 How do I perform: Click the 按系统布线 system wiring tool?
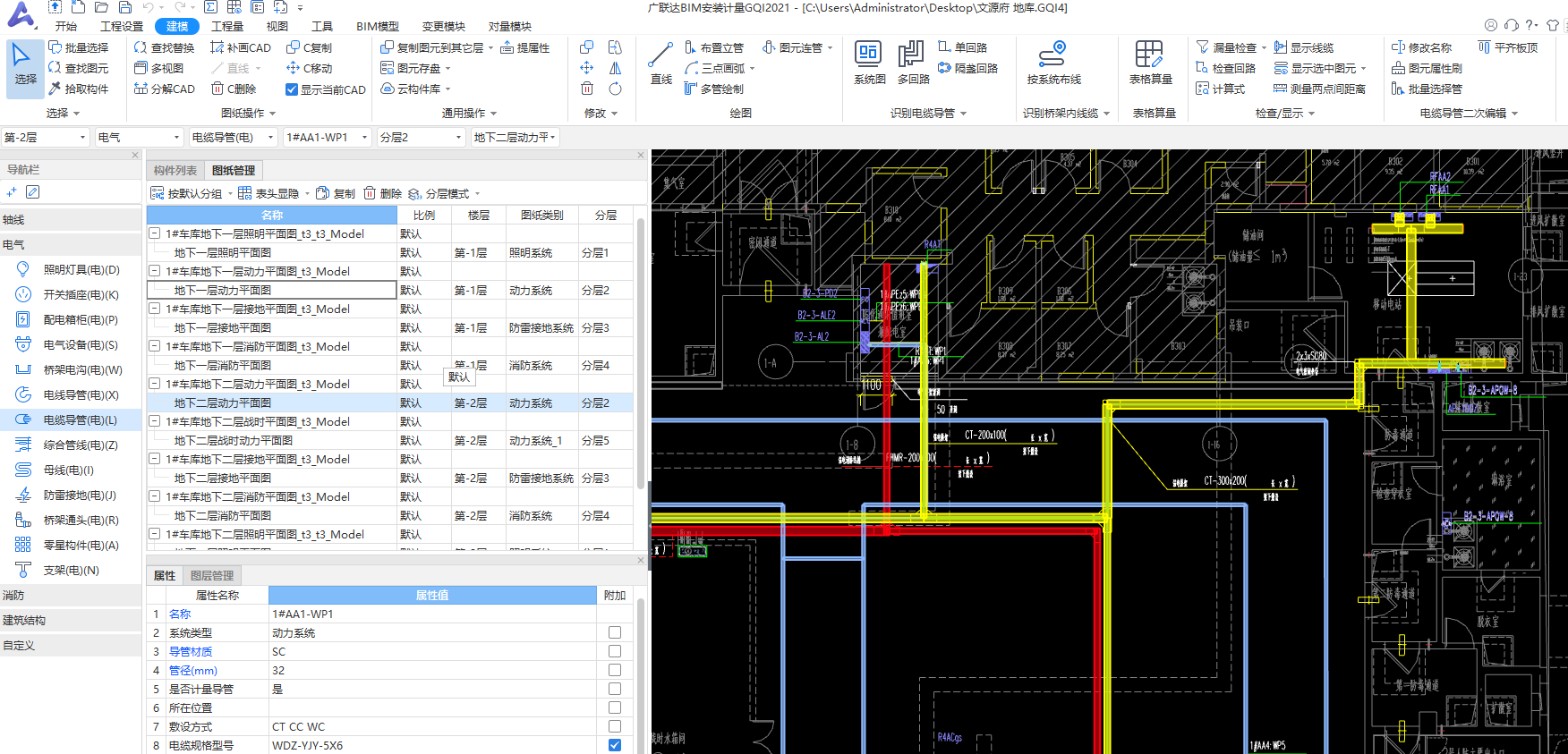(x=1053, y=64)
